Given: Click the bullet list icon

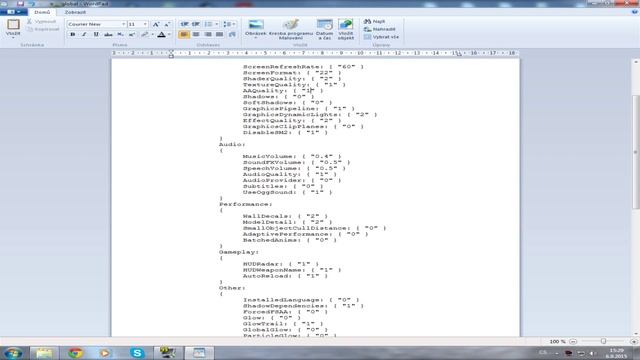Looking at the screenshot, I should pos(209,24).
